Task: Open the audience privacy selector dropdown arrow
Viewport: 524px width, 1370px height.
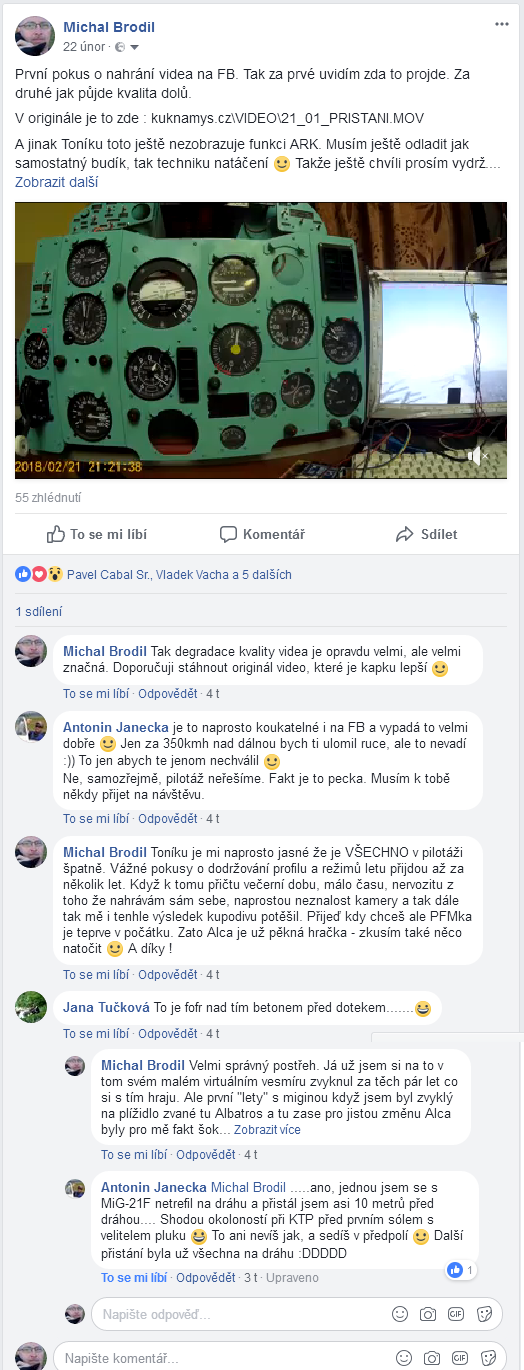Action: (134, 47)
